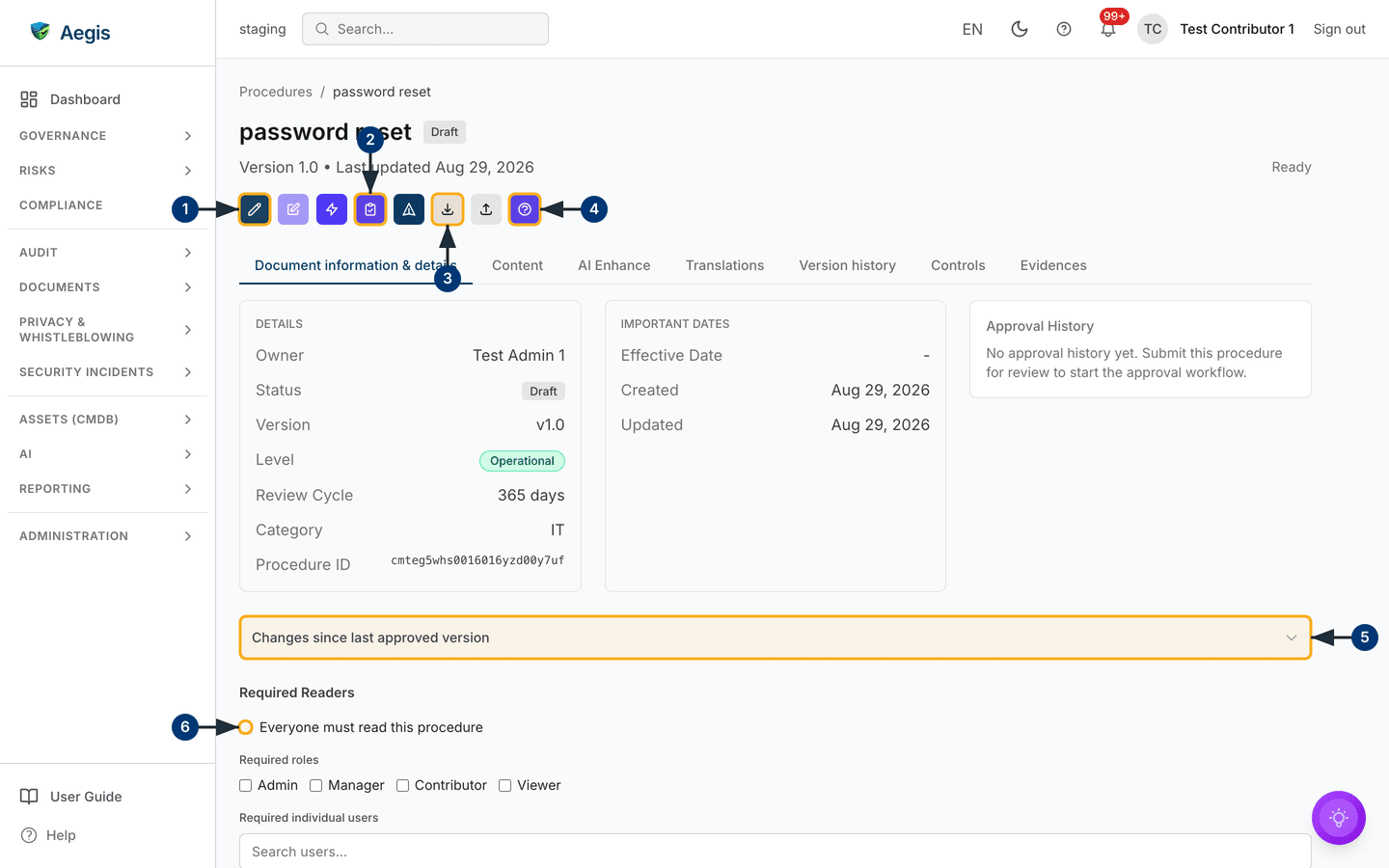Expand the DOCUMENTS sidebar section
The height and width of the screenshot is (868, 1389).
pyautogui.click(x=106, y=287)
